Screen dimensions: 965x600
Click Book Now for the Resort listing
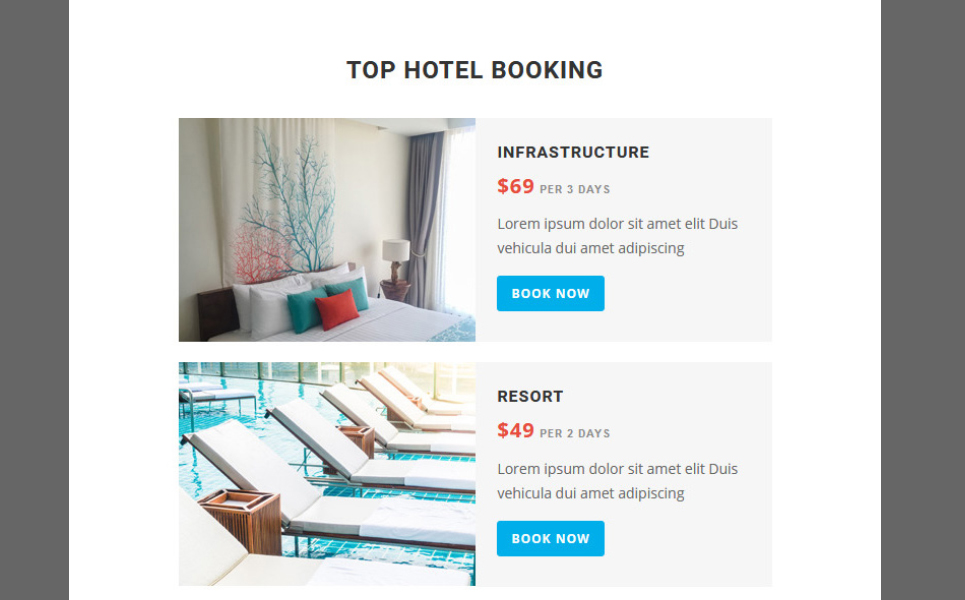550,538
